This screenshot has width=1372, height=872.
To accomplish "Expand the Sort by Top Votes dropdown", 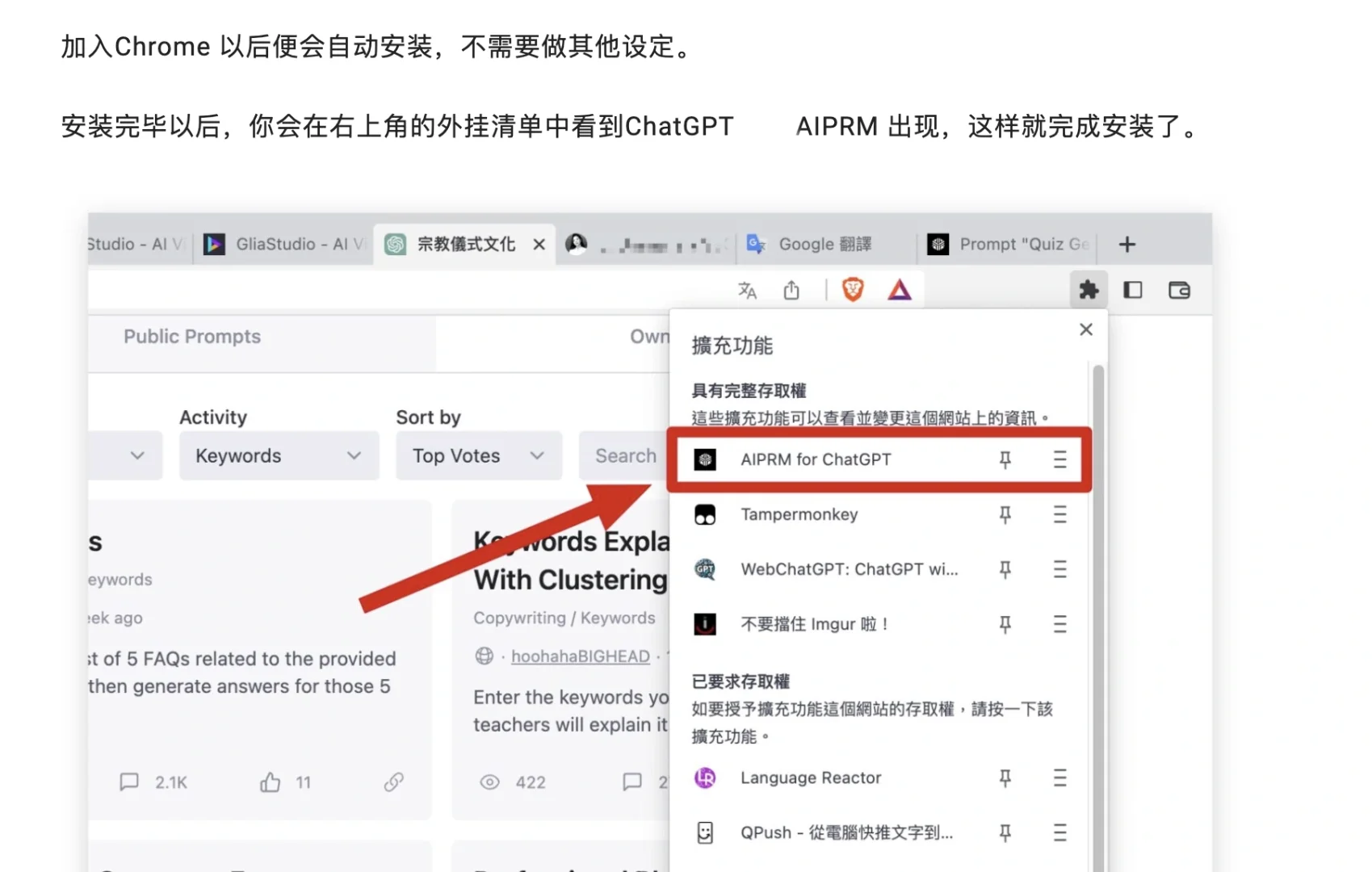I will 478,455.
